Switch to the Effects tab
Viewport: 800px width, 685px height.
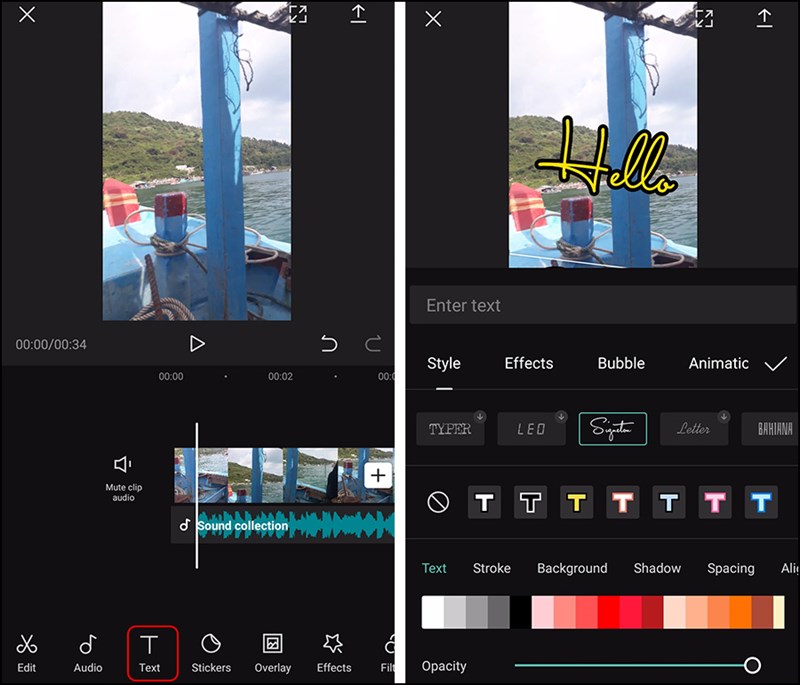coord(528,364)
